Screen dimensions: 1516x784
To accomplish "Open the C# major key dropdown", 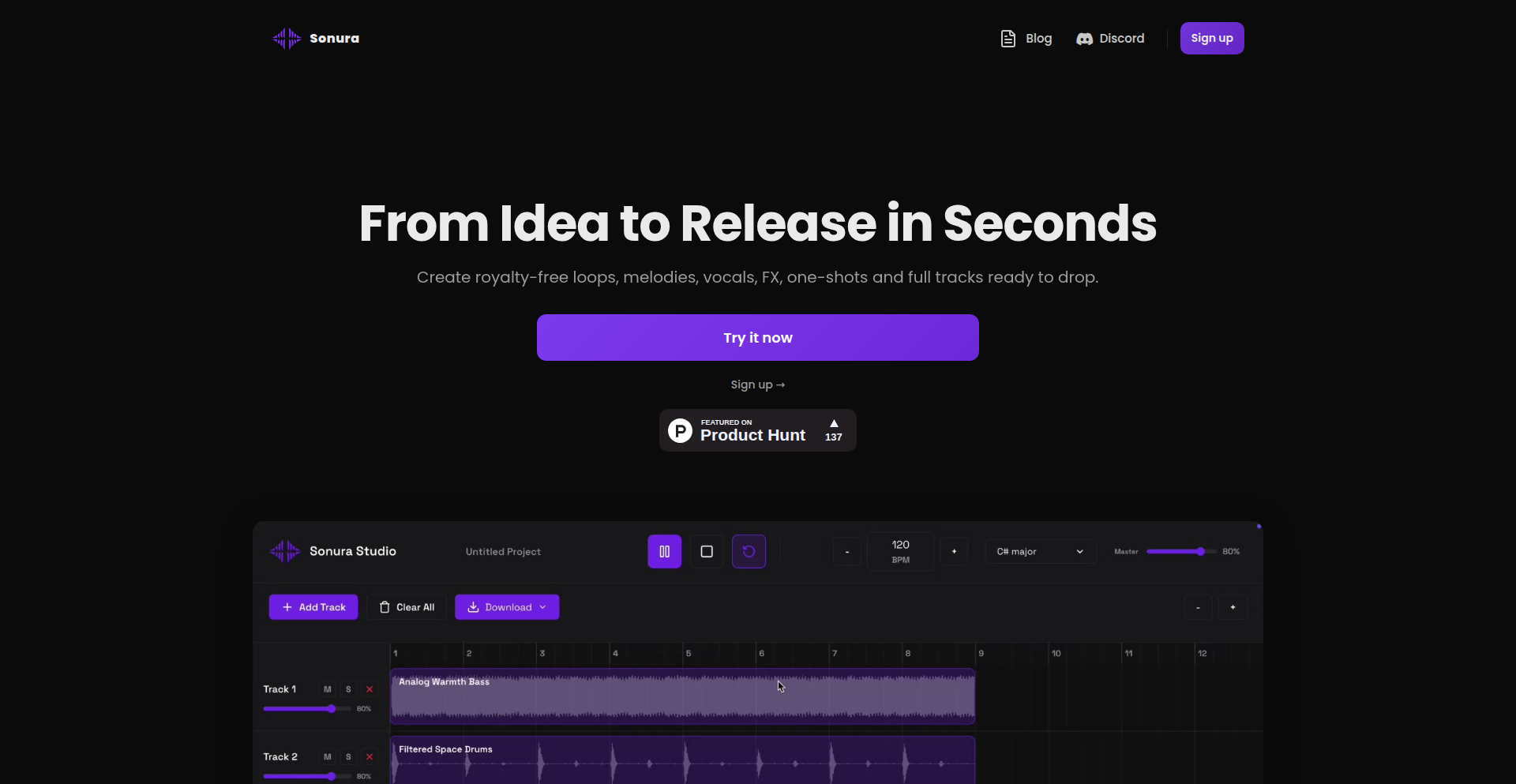I will (x=1041, y=552).
